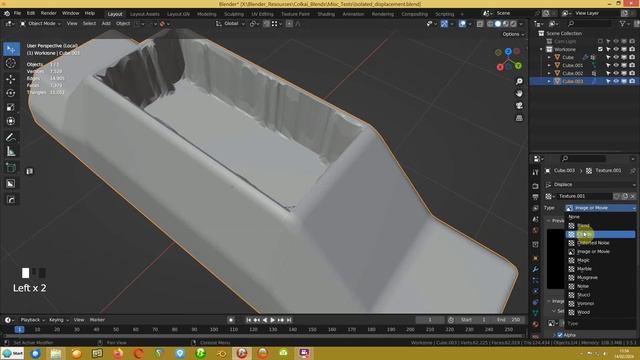
Task: Hide the Workzone collection eye icon
Action: (616, 49)
